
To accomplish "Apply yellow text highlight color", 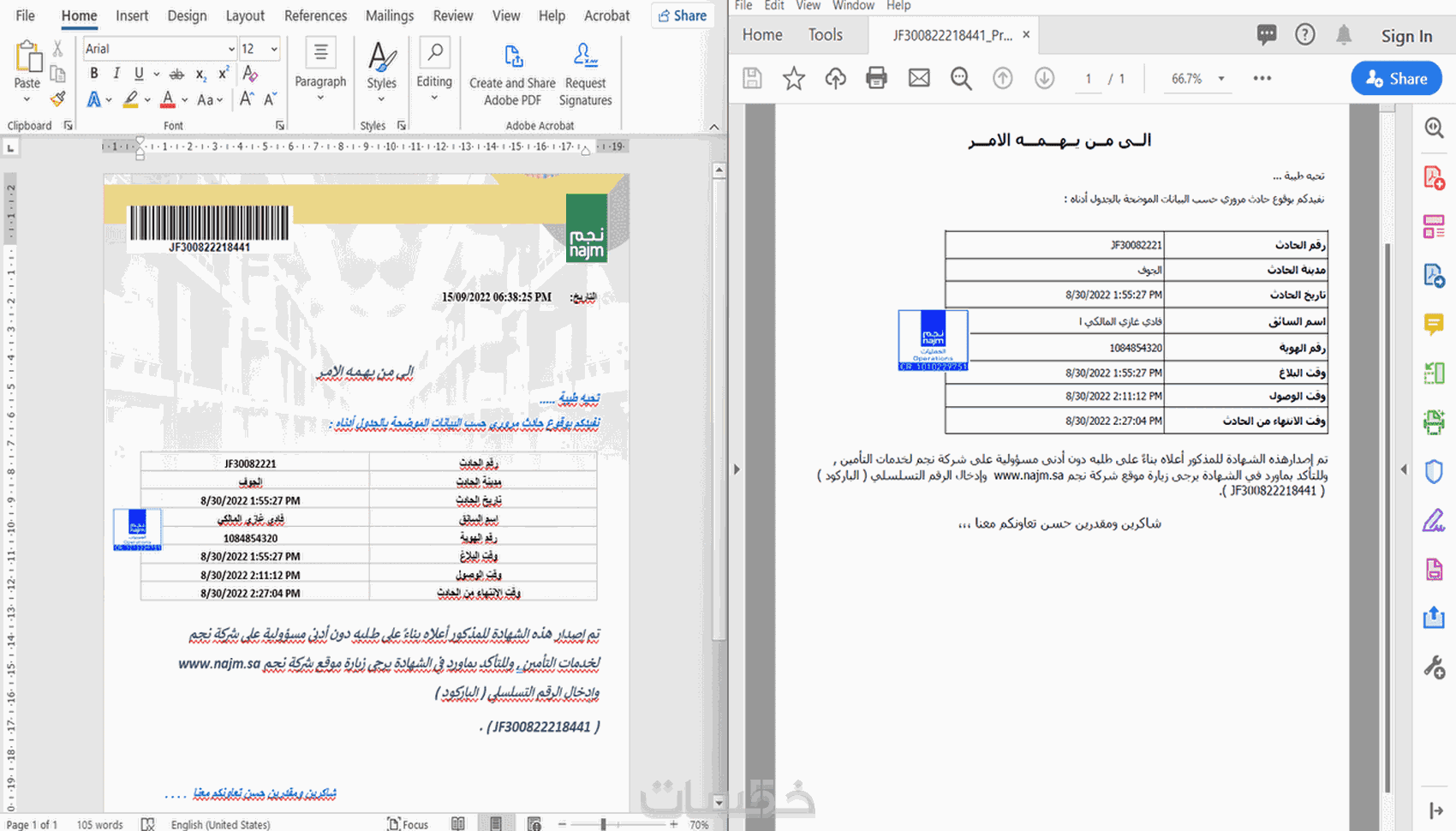I will pyautogui.click(x=130, y=99).
